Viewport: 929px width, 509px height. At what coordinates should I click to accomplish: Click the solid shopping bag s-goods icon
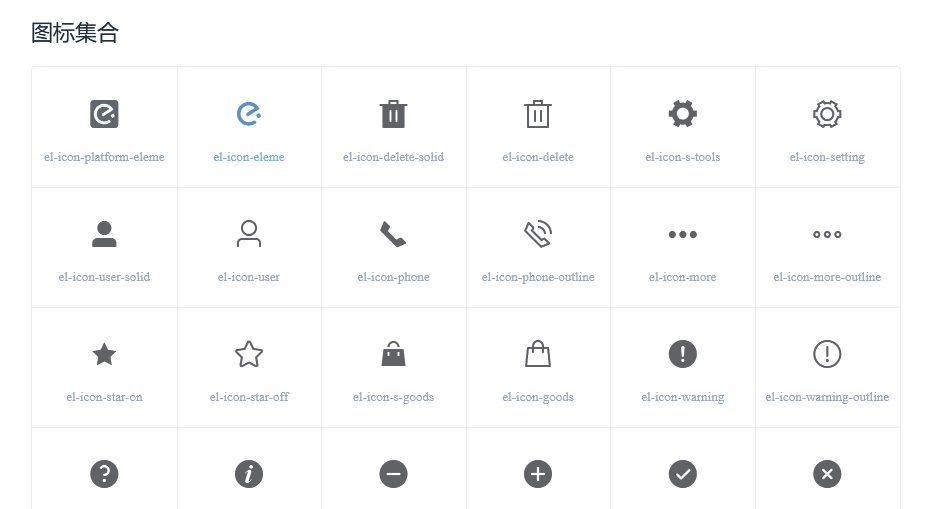[x=393, y=354]
